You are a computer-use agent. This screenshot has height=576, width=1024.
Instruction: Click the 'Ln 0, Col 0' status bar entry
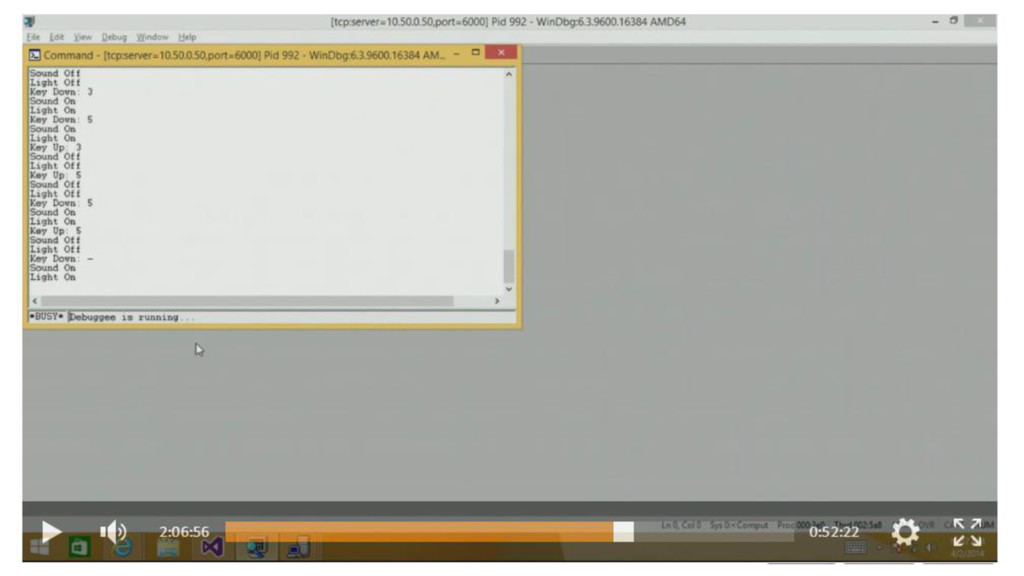(x=680, y=525)
